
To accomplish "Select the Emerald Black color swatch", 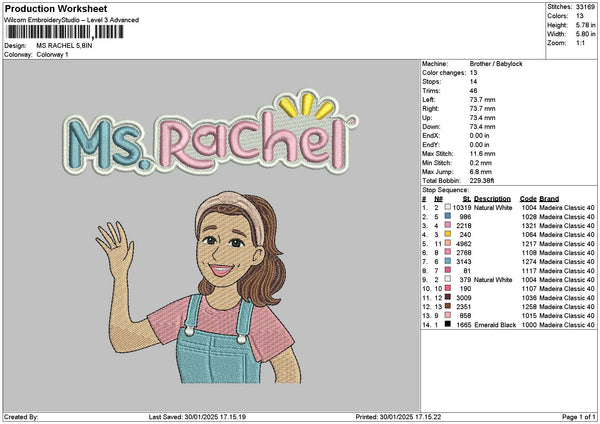I will pos(446,326).
